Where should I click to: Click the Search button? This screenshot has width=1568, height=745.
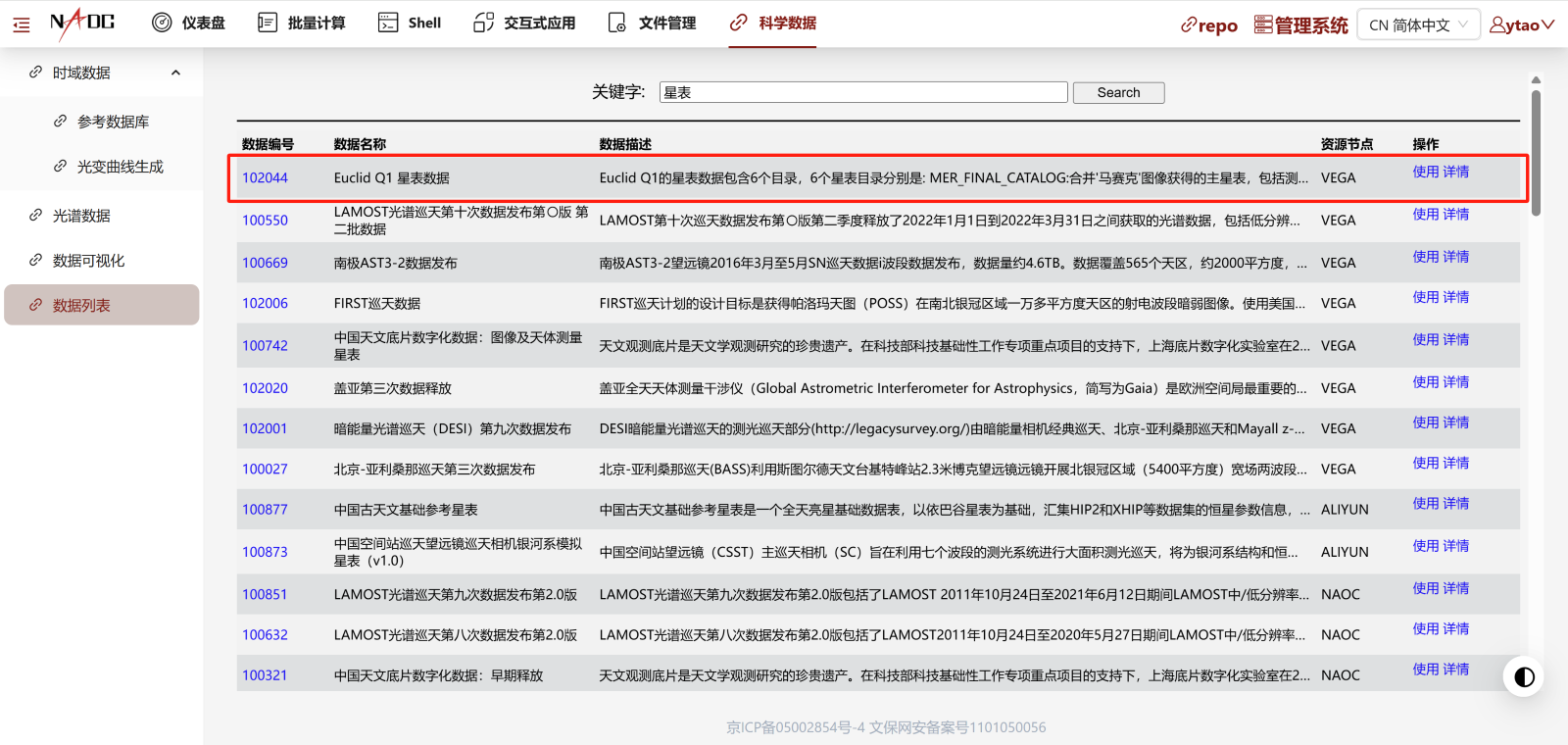pos(1118,92)
